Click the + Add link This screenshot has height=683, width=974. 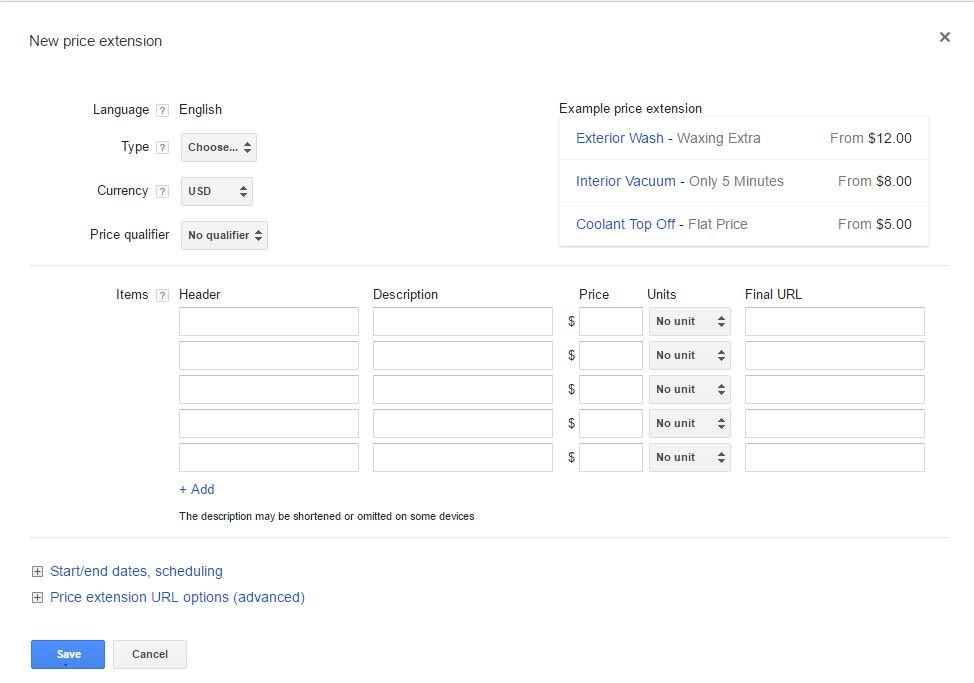click(x=197, y=490)
